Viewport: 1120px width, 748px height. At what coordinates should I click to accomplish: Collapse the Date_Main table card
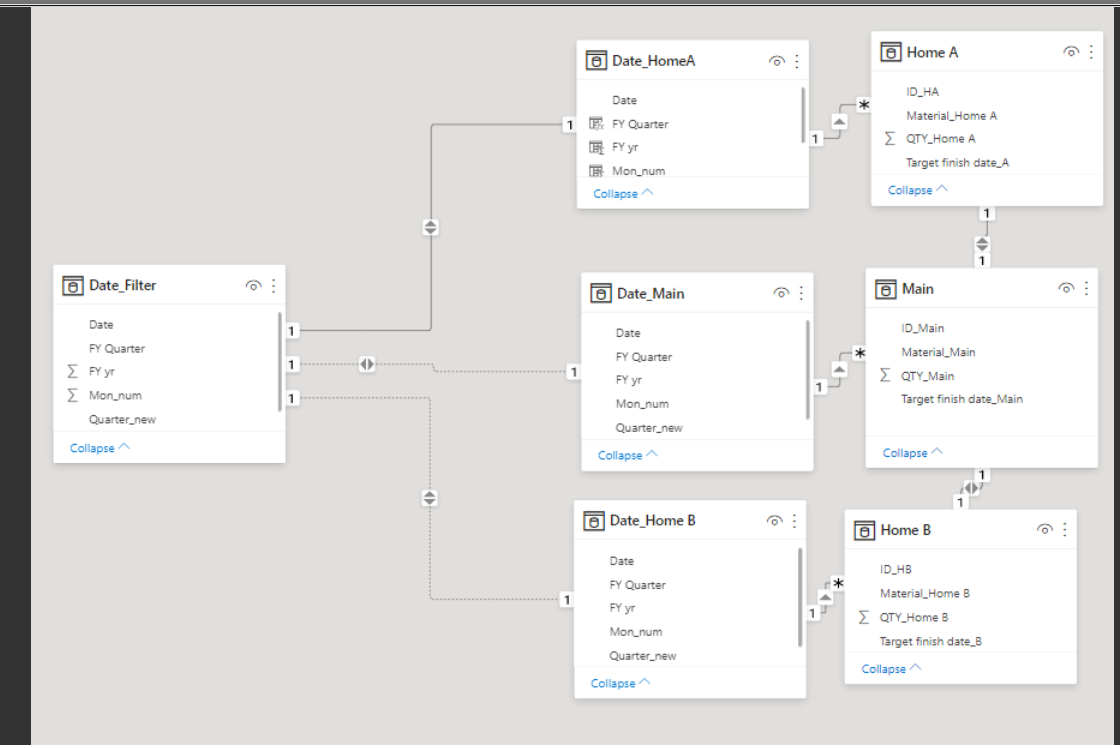pos(628,455)
